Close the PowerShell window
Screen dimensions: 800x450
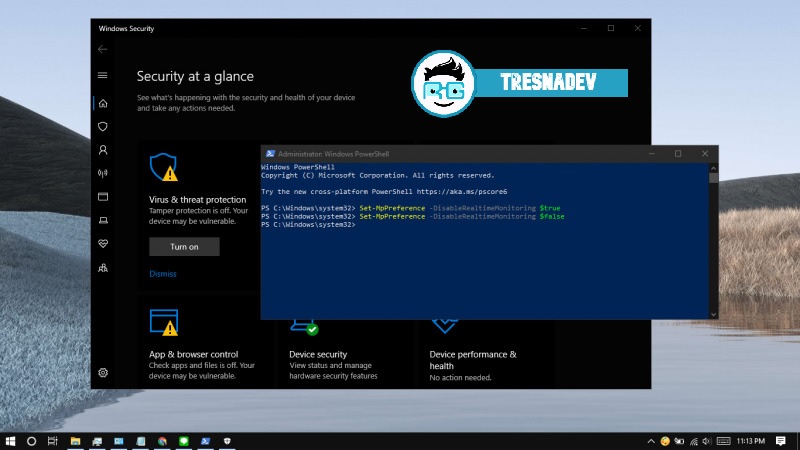pos(705,154)
